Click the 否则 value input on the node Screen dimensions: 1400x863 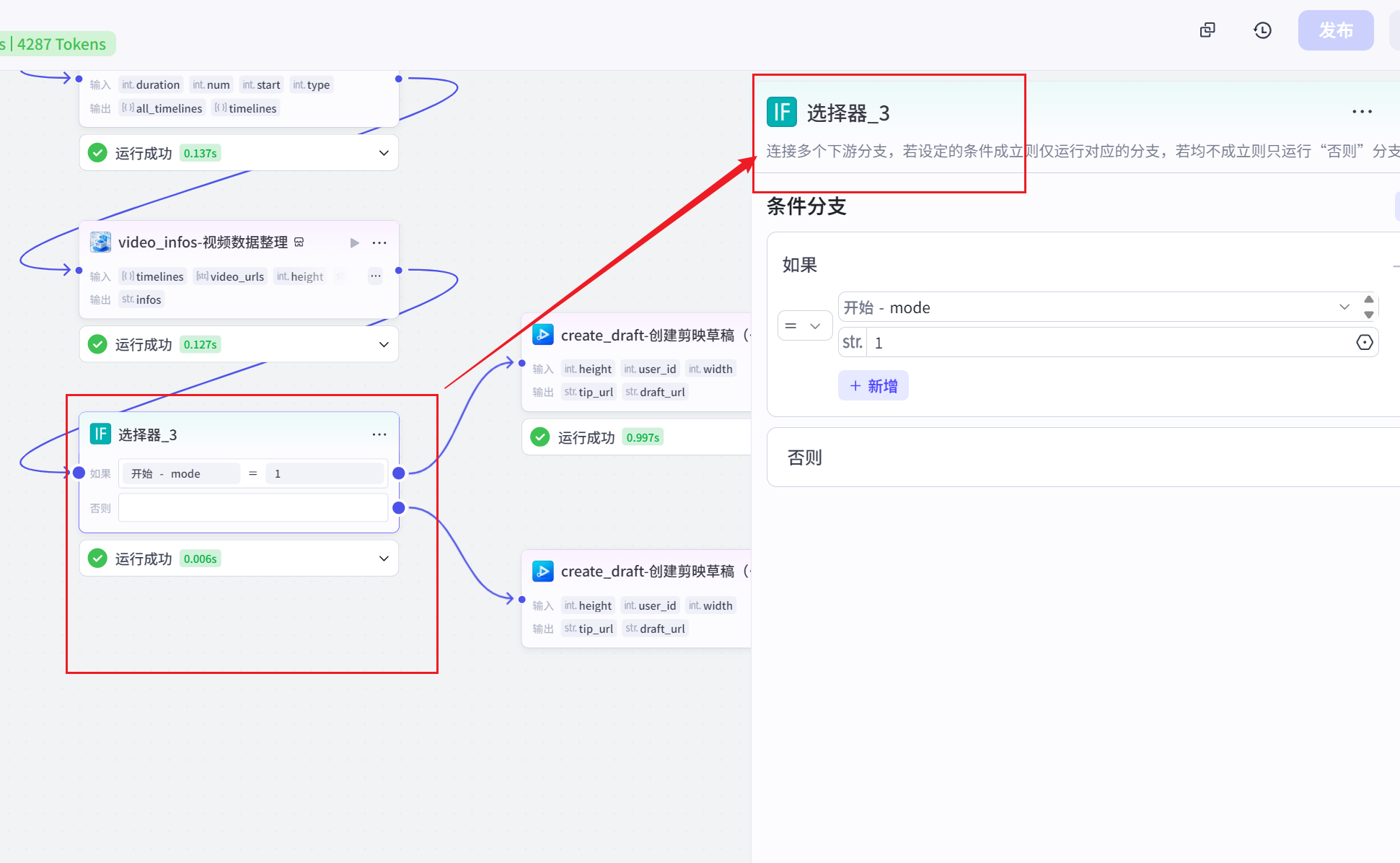pyautogui.click(x=252, y=507)
